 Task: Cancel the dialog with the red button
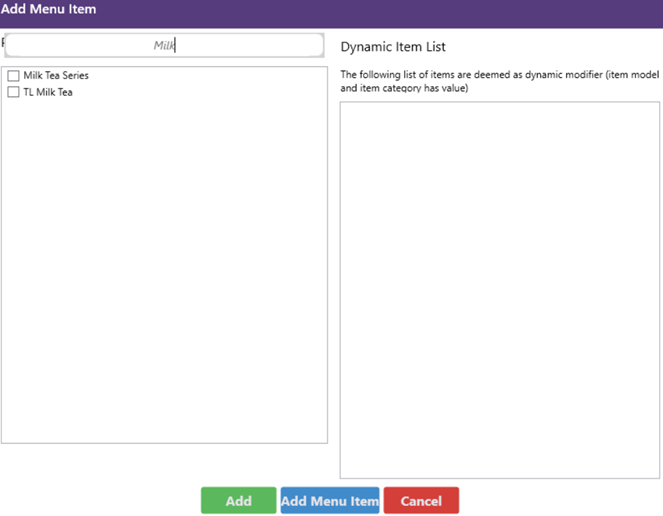(x=421, y=501)
